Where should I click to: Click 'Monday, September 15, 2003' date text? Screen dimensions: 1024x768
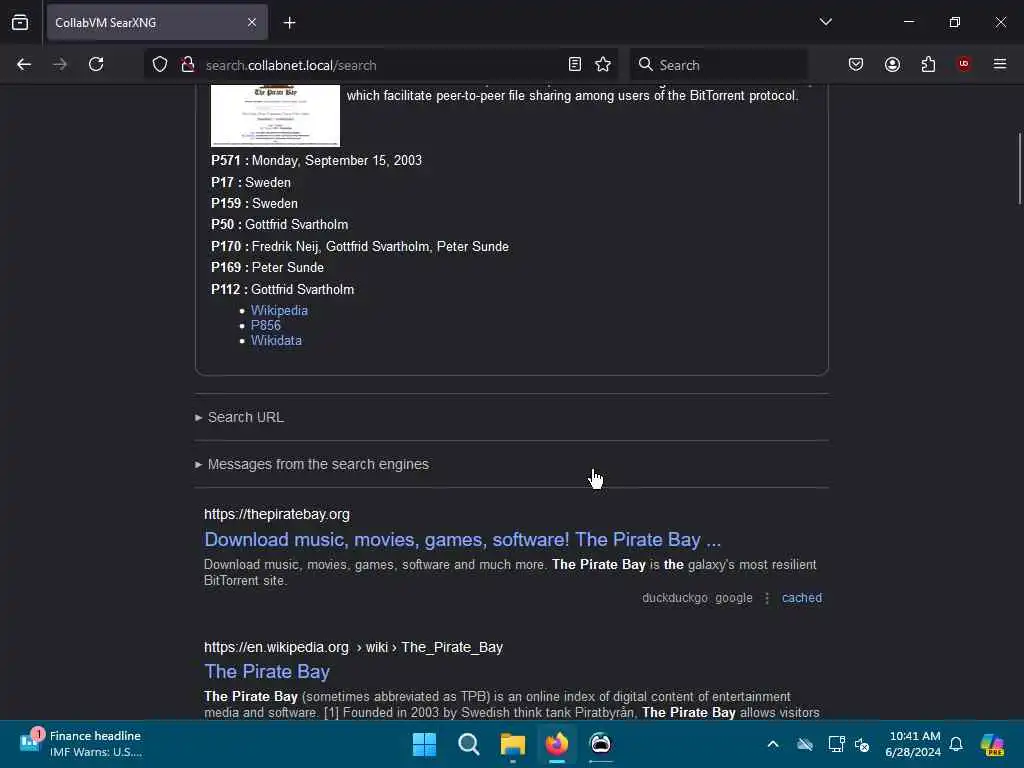[337, 161]
